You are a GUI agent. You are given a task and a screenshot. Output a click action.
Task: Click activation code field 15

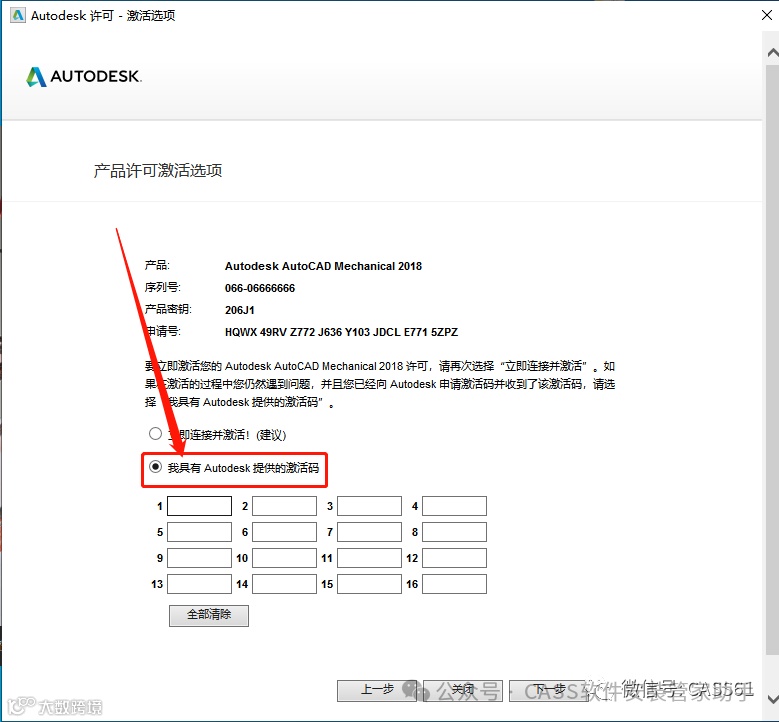369,584
